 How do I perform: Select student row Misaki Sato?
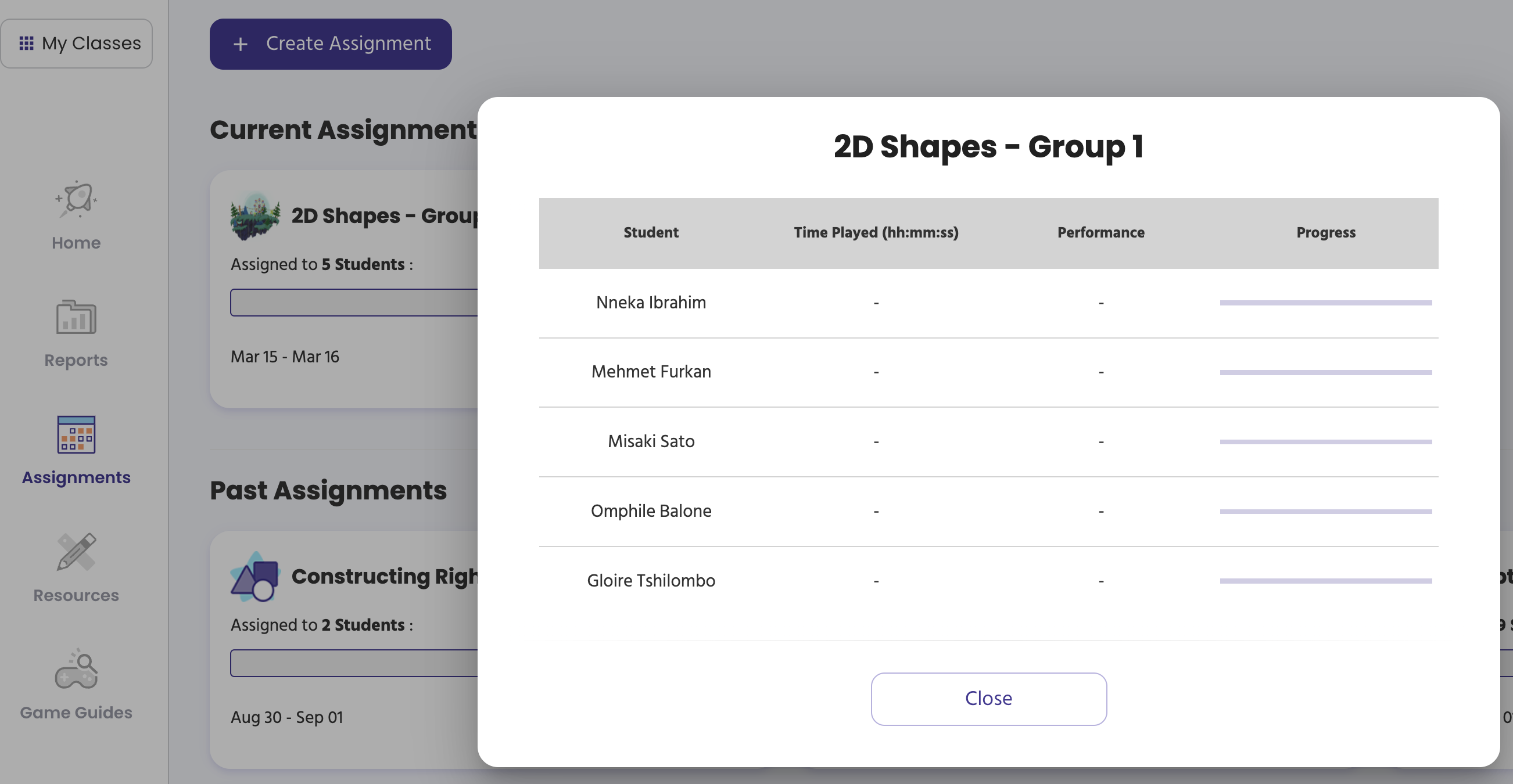point(651,441)
